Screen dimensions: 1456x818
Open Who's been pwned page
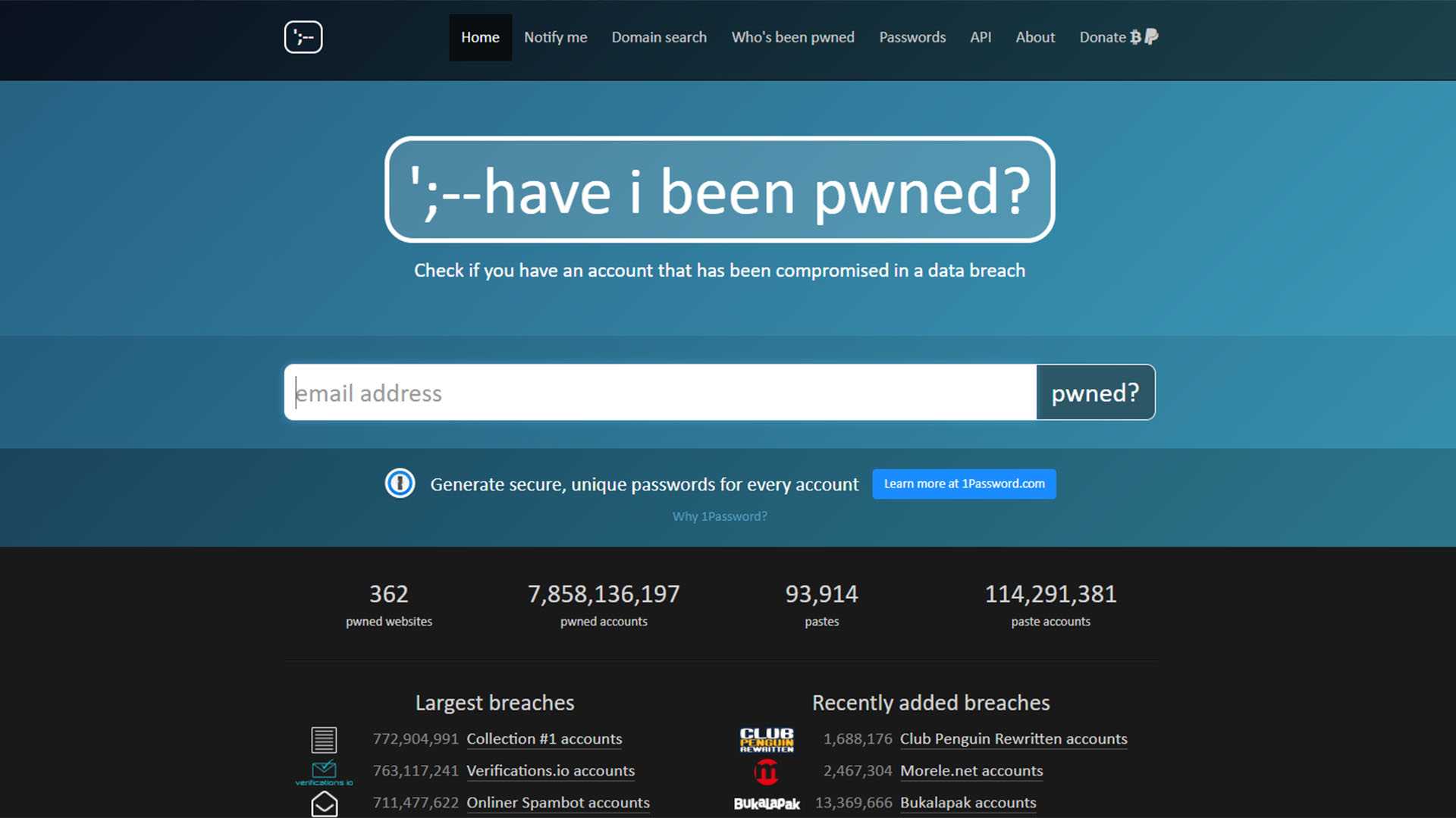792,37
